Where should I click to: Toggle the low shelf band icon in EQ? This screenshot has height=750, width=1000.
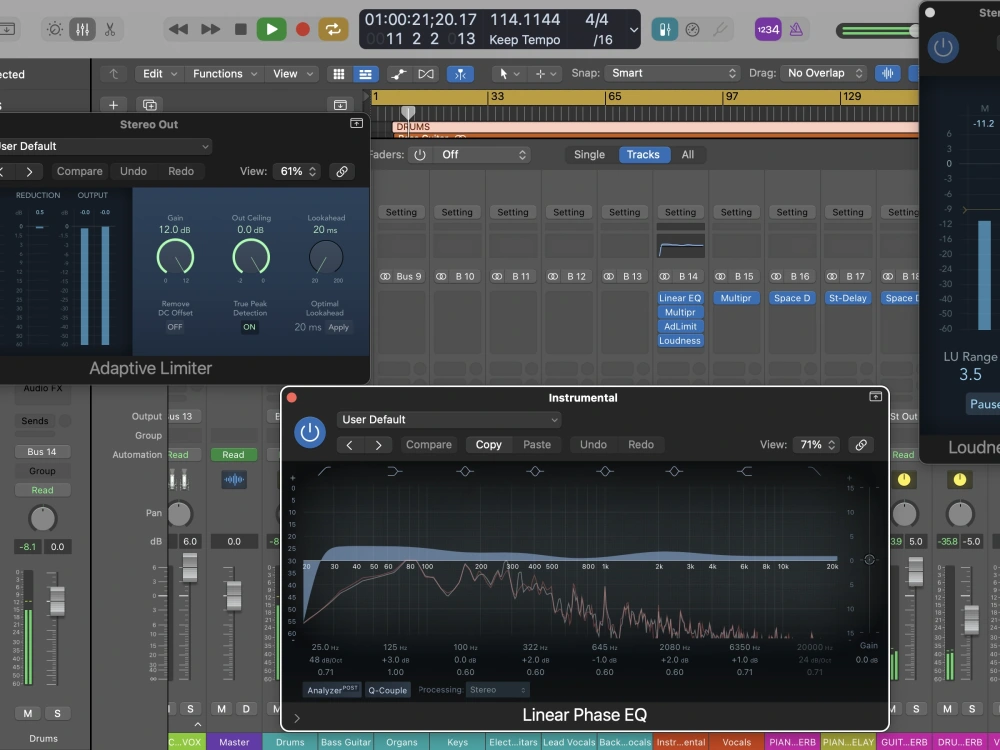pos(394,471)
